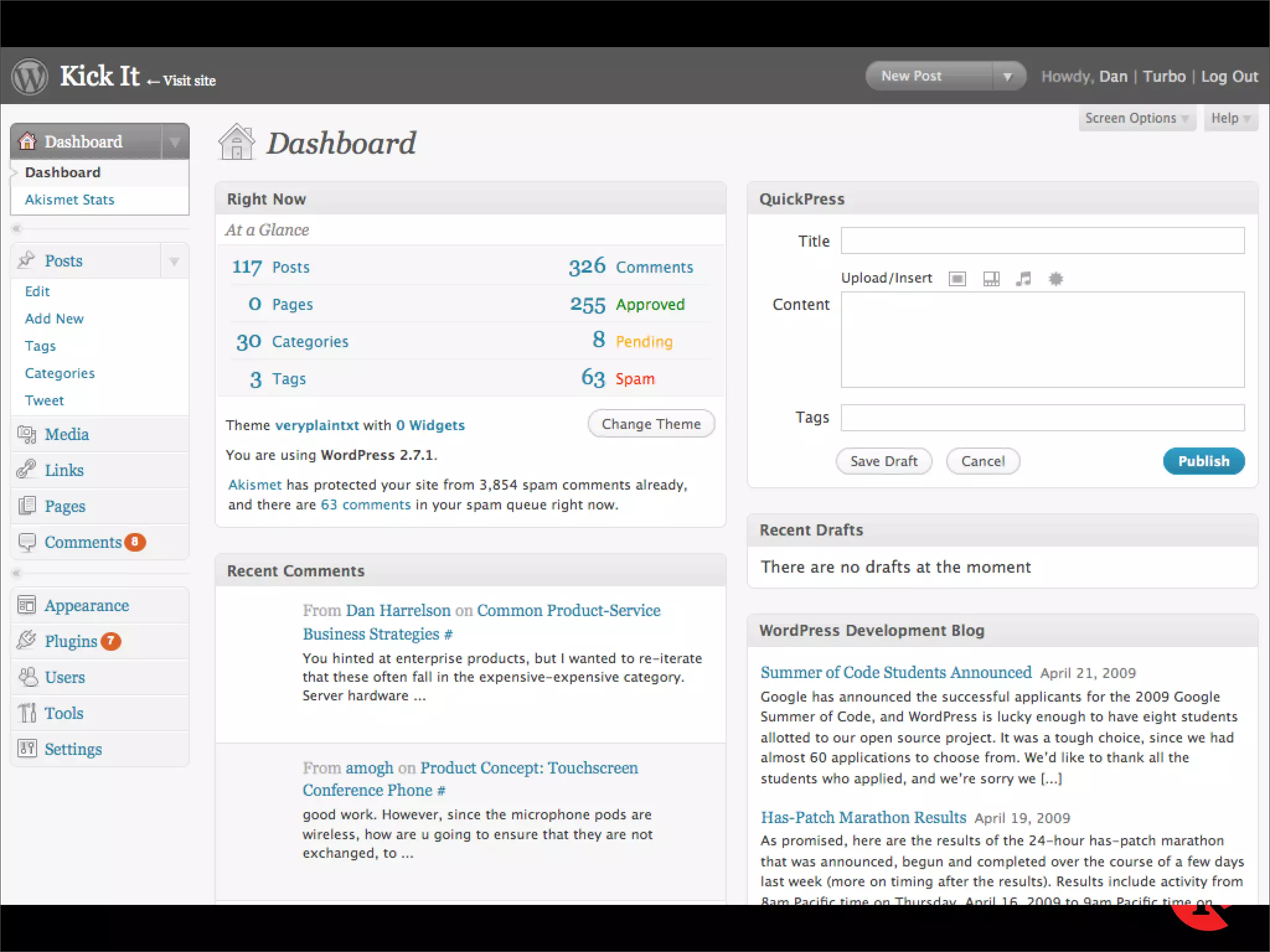Click the add video upload icon
This screenshot has width=1270, height=952.
[x=991, y=279]
